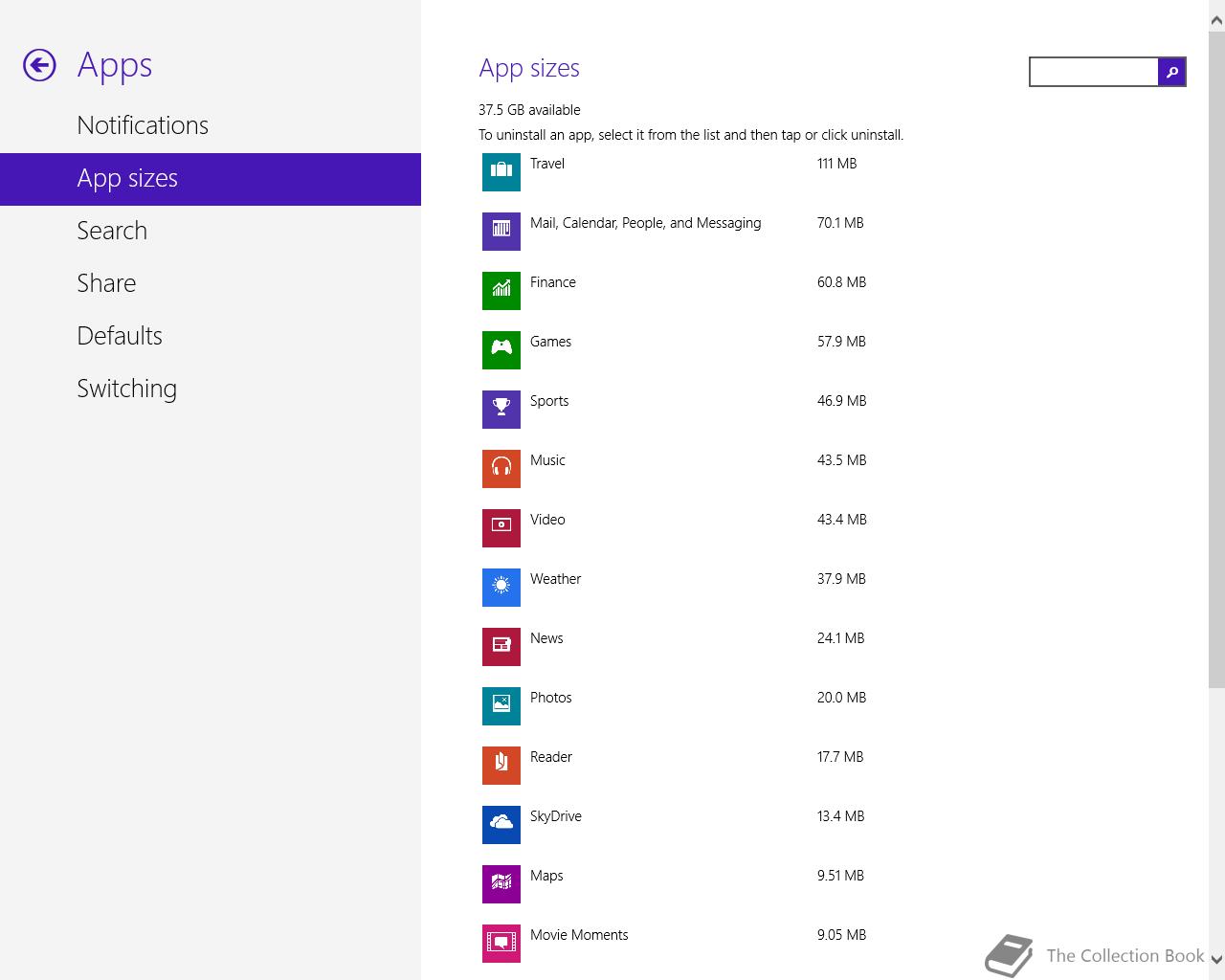Click the 60.8 MB size value
The height and width of the screenshot is (980, 1225).
click(x=841, y=282)
